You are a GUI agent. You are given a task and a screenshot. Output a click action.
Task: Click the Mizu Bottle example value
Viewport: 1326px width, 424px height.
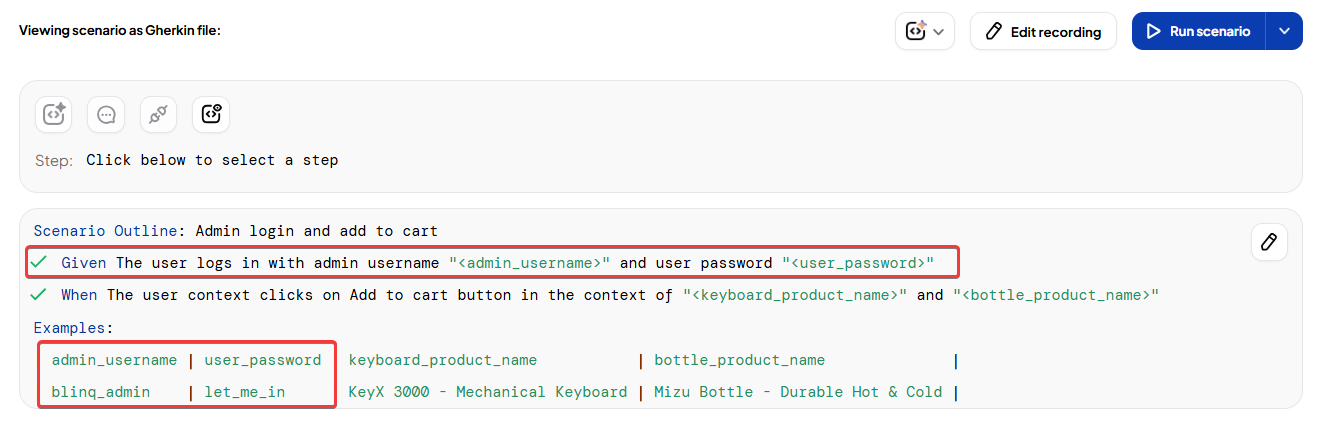coord(798,392)
